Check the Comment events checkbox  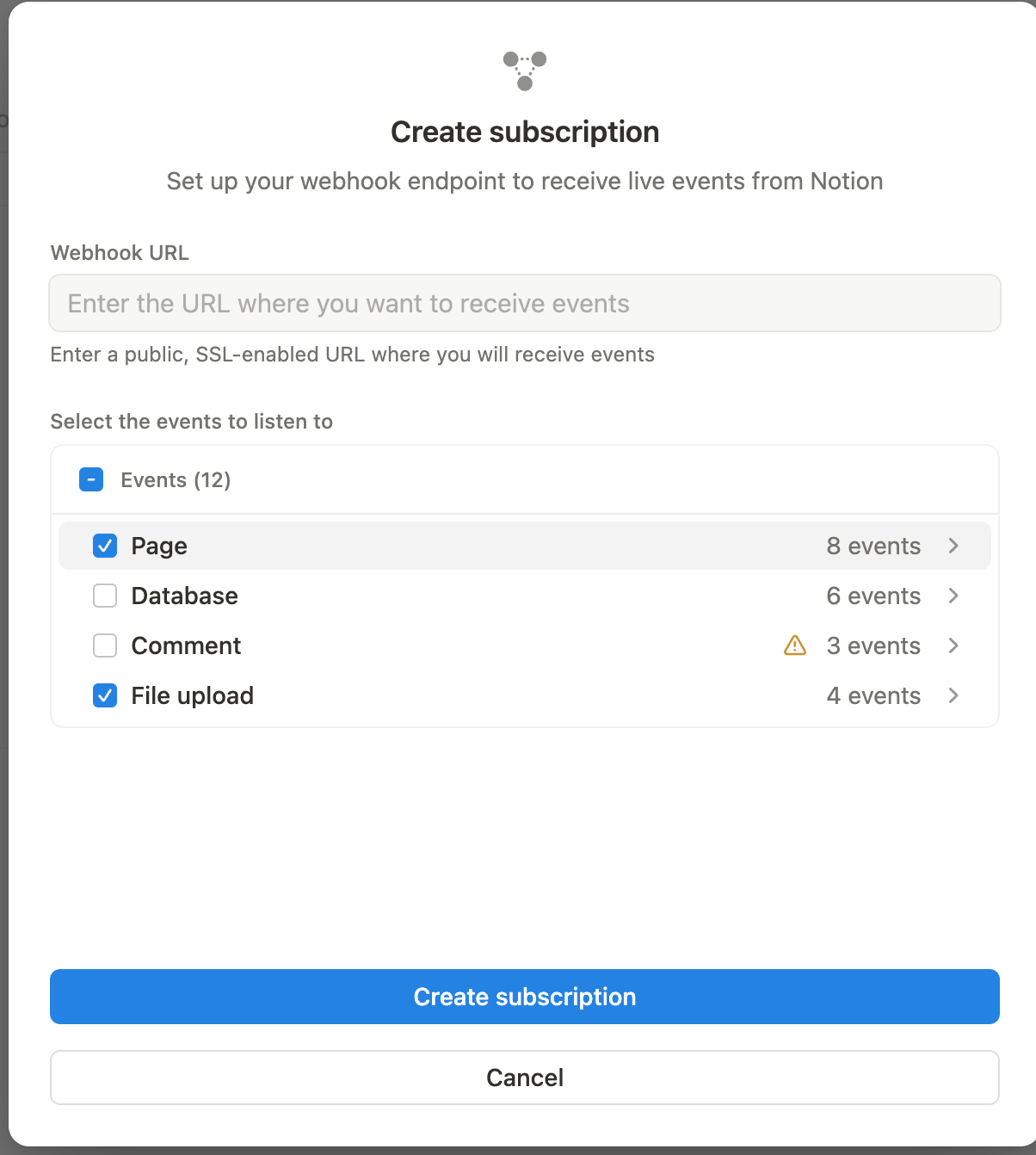[105, 645]
